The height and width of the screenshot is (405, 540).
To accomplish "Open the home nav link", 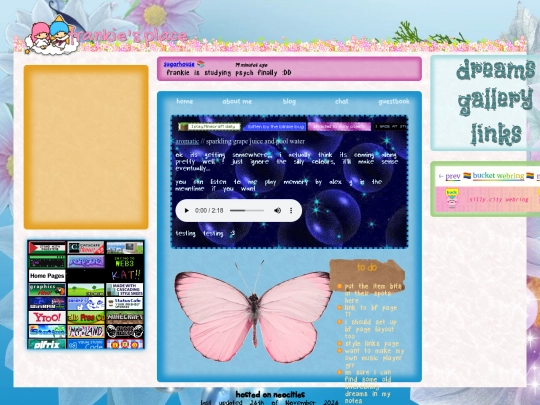I will pos(185,101).
